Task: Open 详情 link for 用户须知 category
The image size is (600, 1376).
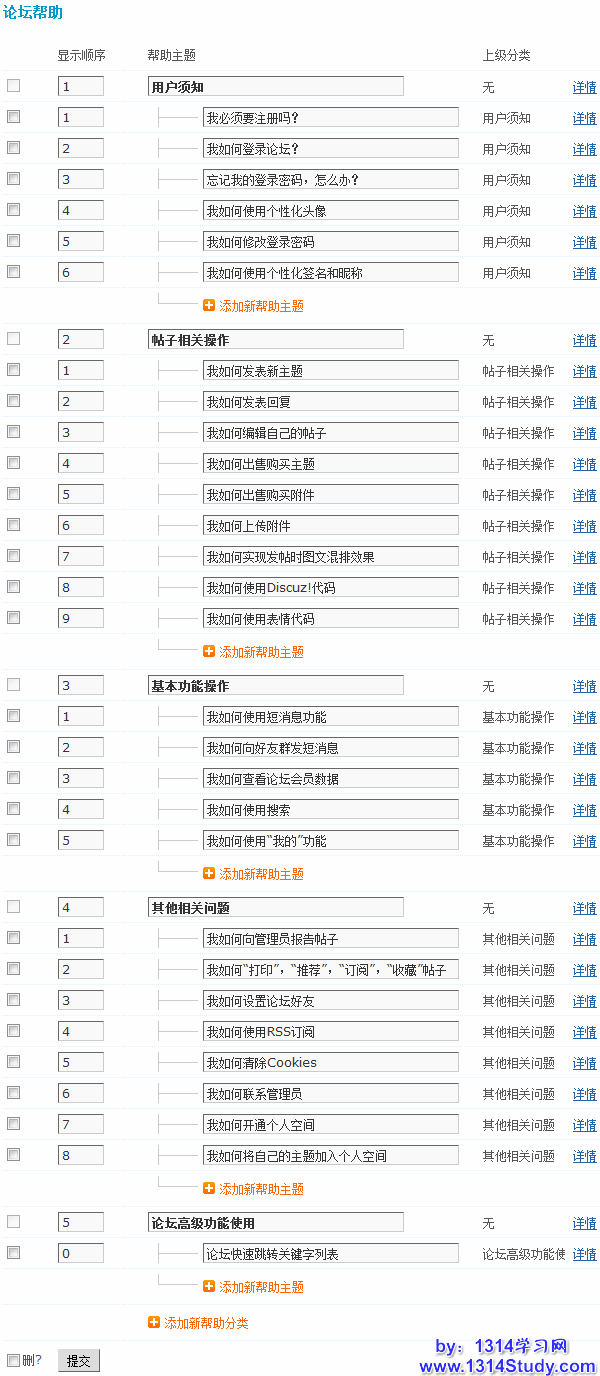Action: point(584,88)
